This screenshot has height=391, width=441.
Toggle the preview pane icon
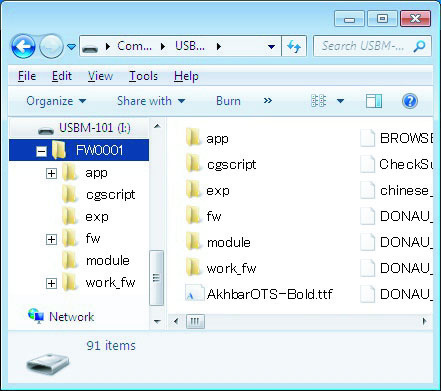[374, 101]
